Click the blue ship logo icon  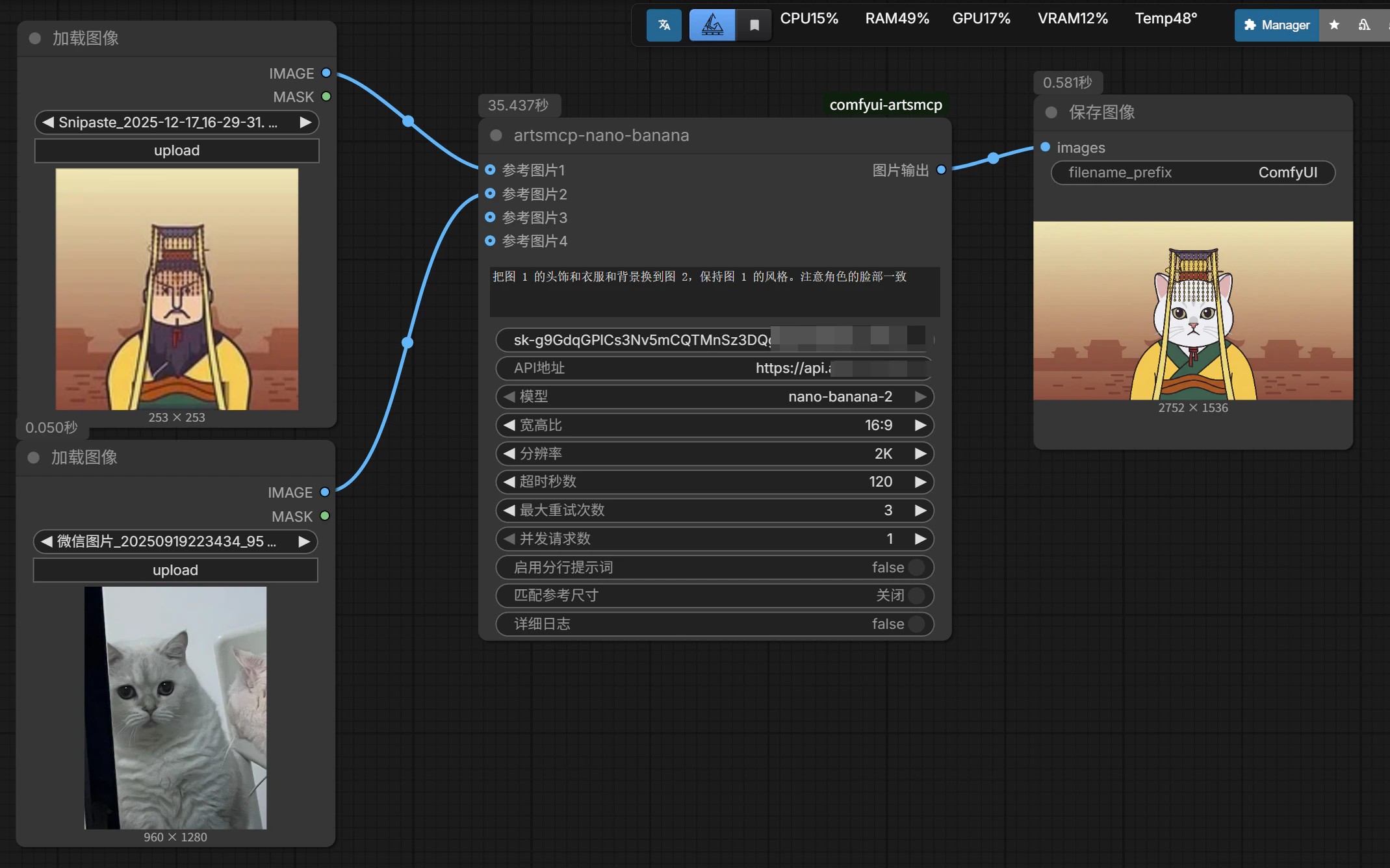click(x=712, y=25)
